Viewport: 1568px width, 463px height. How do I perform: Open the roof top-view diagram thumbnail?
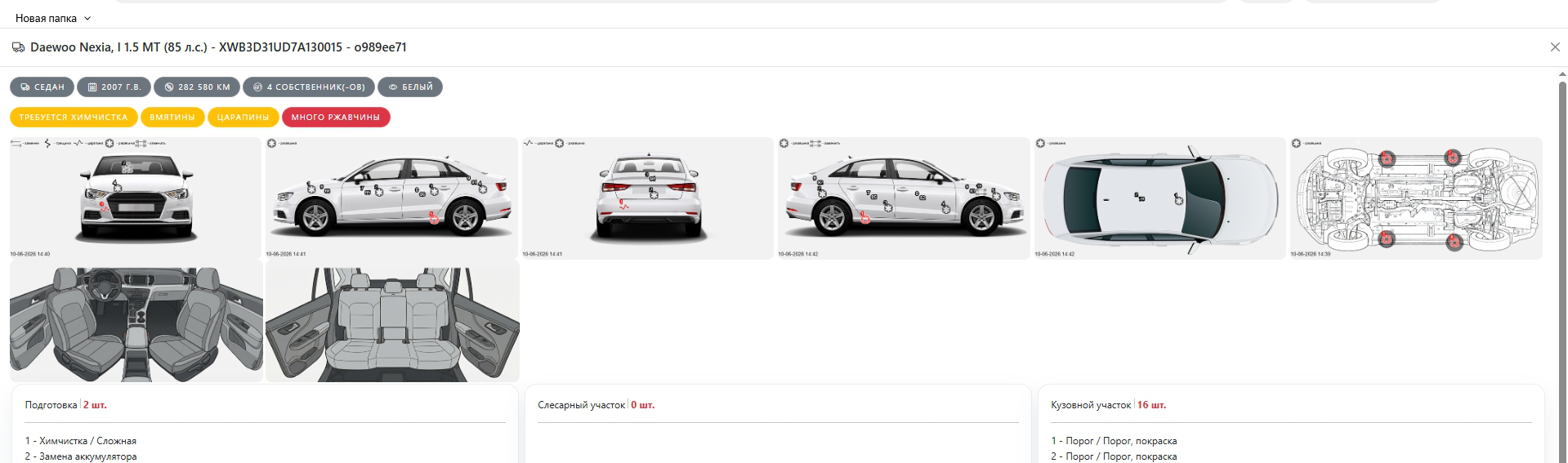click(1160, 198)
